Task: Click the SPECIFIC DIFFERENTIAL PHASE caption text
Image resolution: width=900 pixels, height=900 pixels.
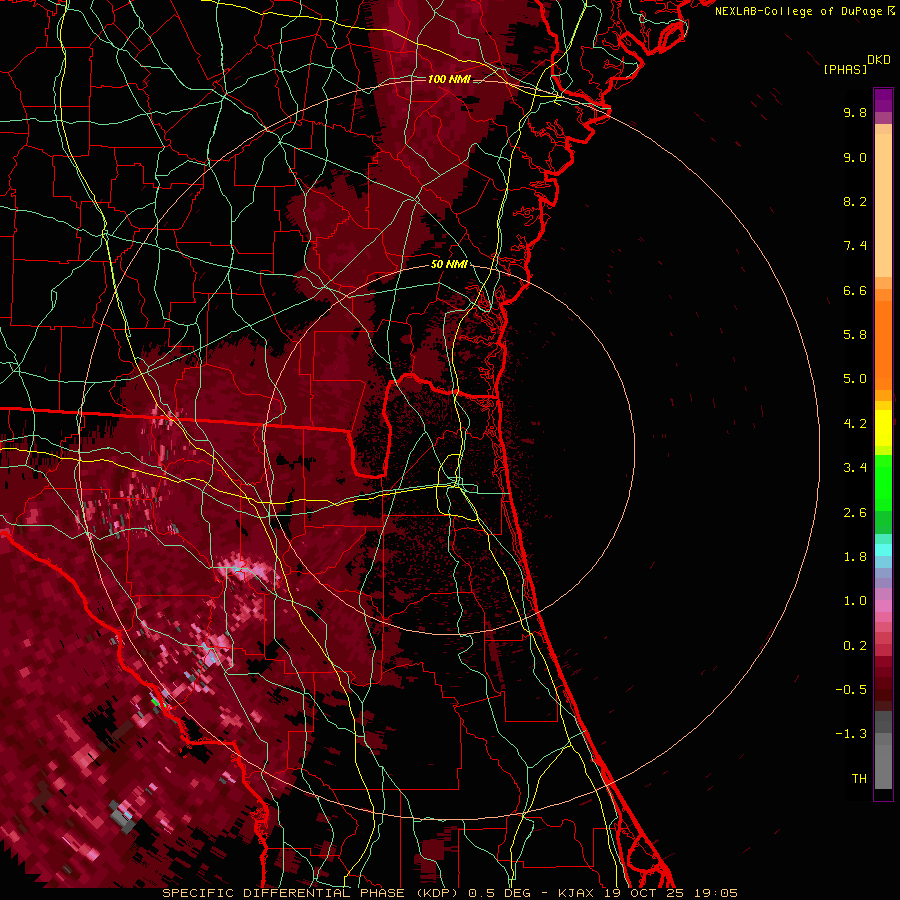Action: point(285,893)
